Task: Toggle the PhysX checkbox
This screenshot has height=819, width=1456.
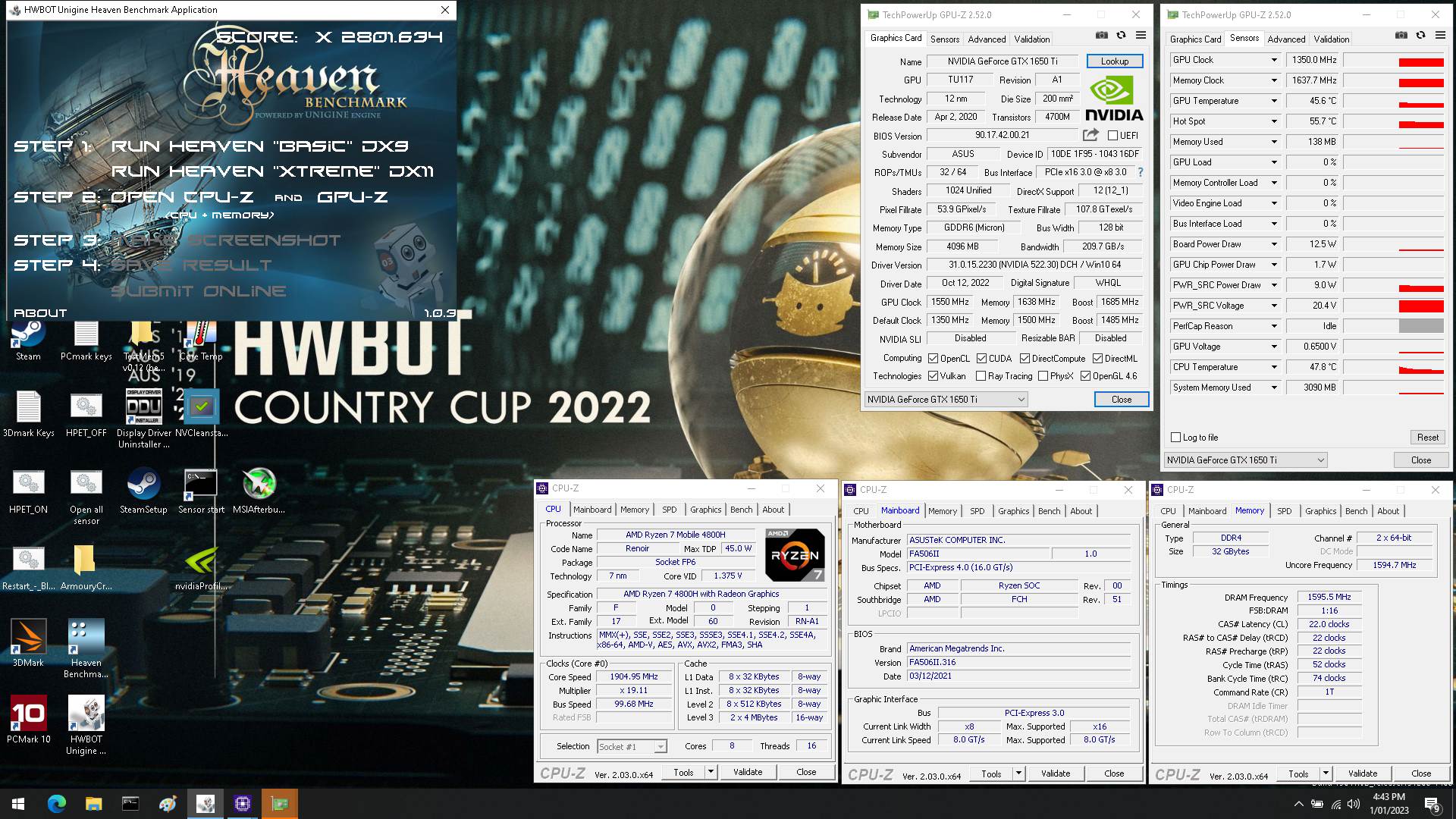Action: pos(1043,376)
